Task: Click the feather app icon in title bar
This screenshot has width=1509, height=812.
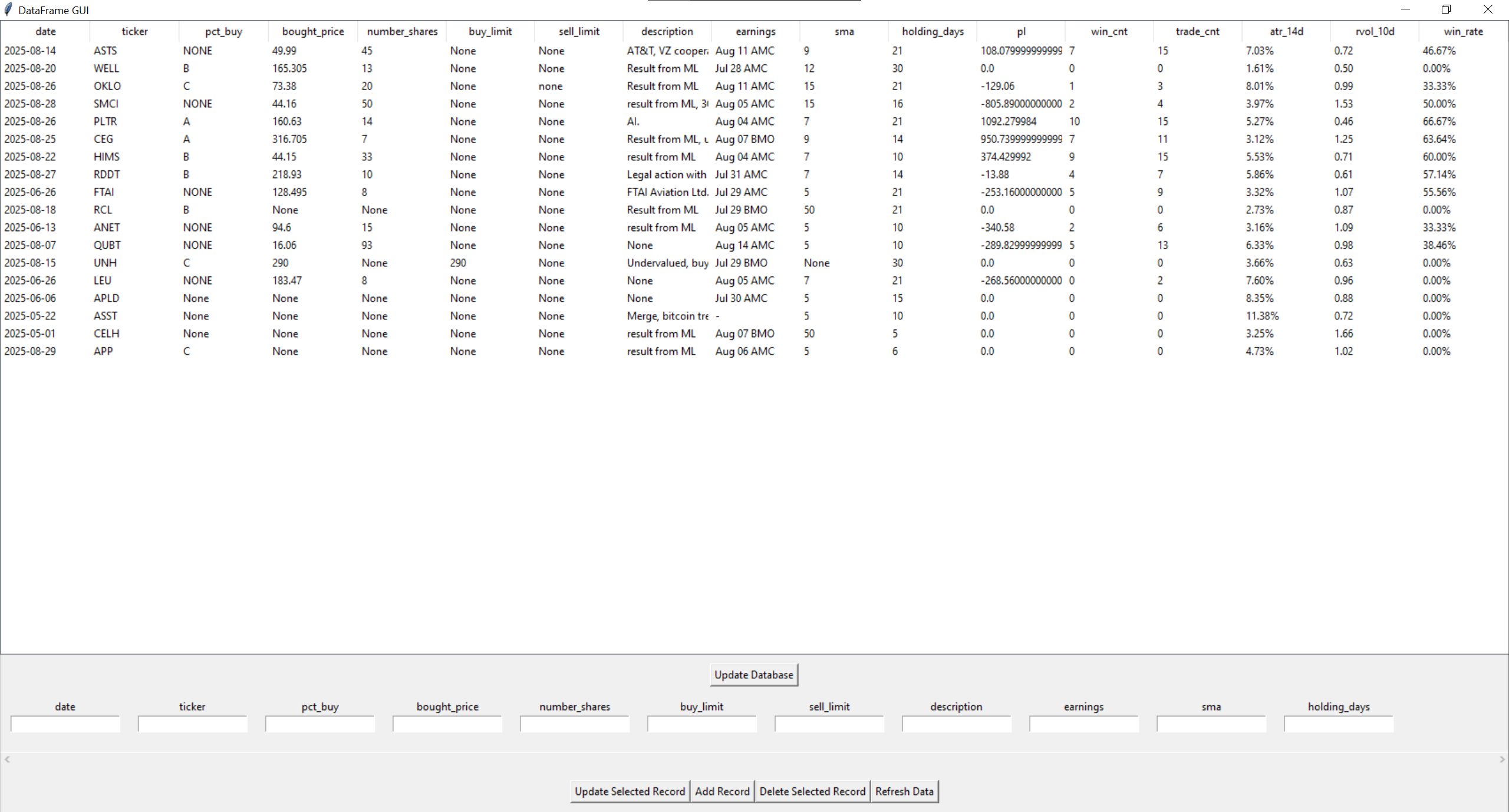Action: pos(8,10)
